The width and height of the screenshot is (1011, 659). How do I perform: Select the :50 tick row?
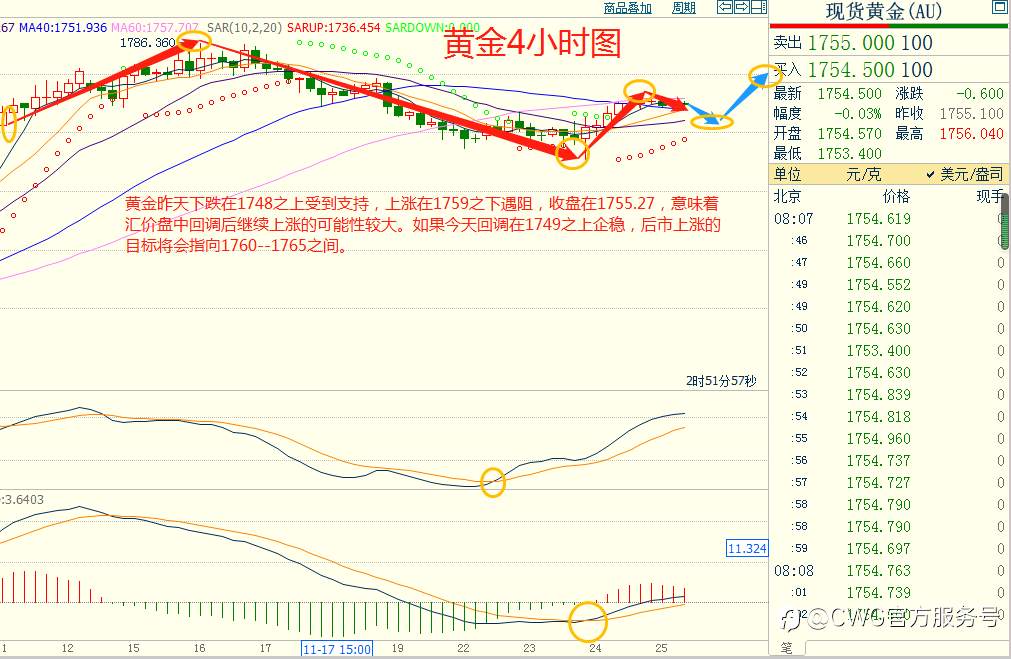(x=890, y=328)
